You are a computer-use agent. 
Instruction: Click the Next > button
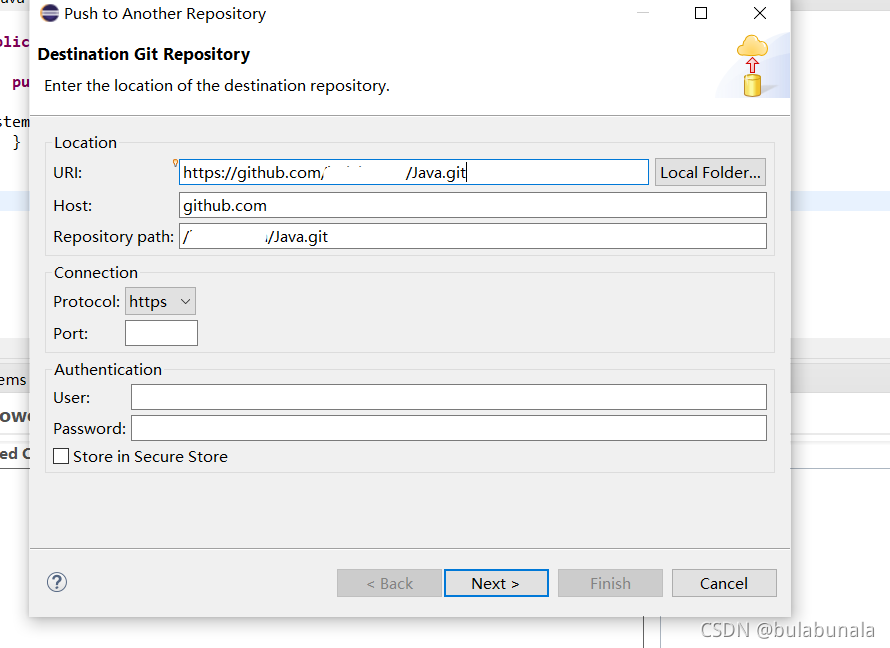pos(496,583)
